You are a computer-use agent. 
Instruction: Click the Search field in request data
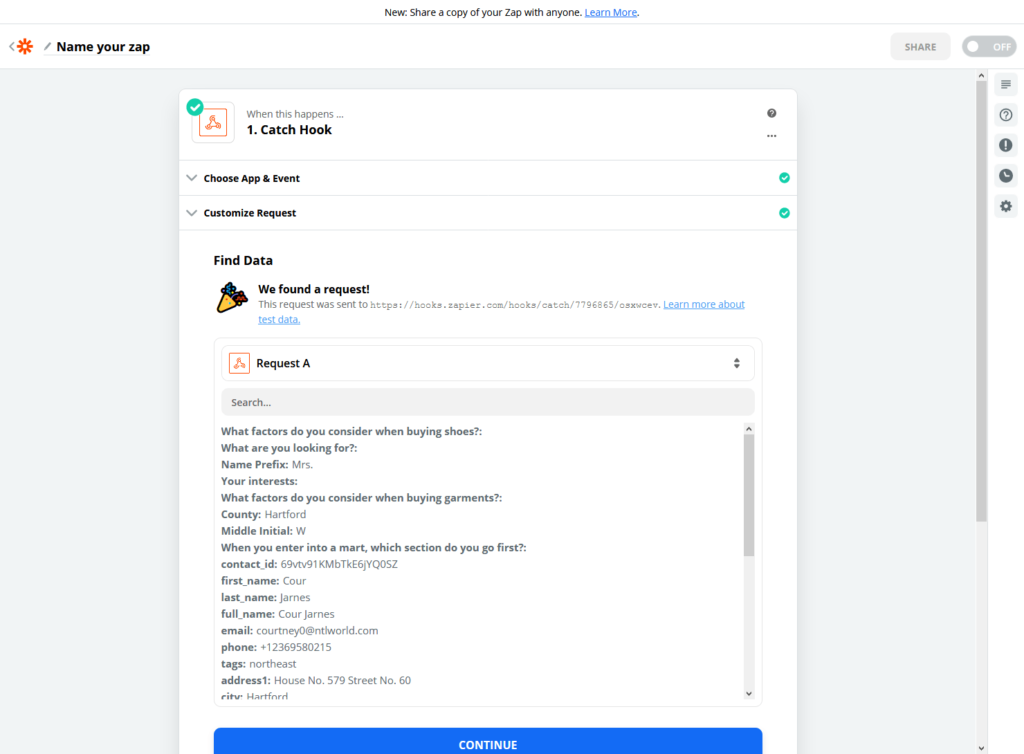[x=488, y=402]
